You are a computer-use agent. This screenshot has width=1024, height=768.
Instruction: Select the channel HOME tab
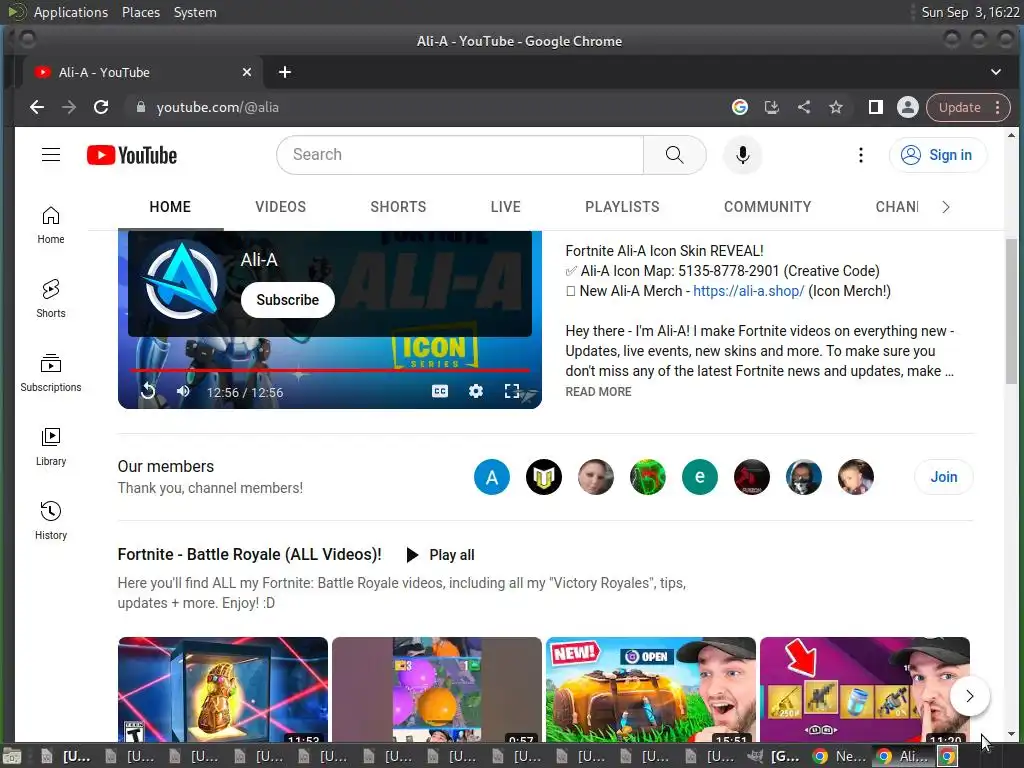(x=170, y=207)
